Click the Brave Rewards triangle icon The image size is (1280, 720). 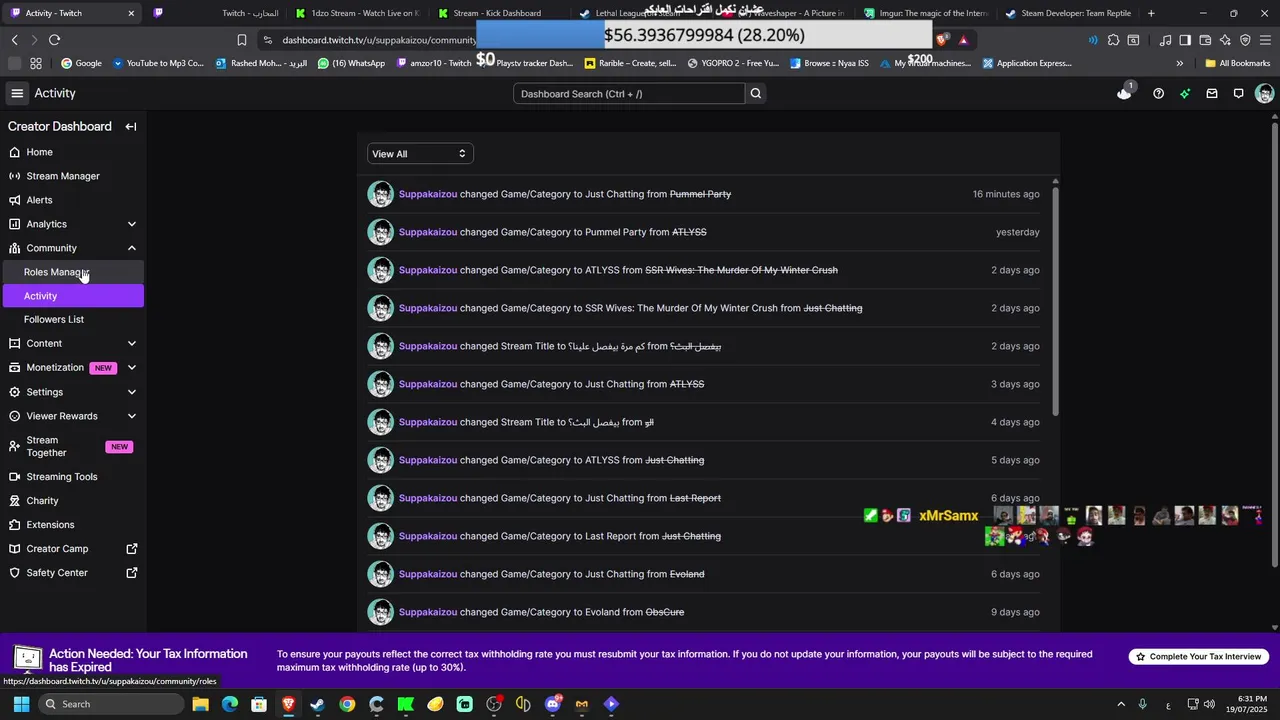[963, 40]
